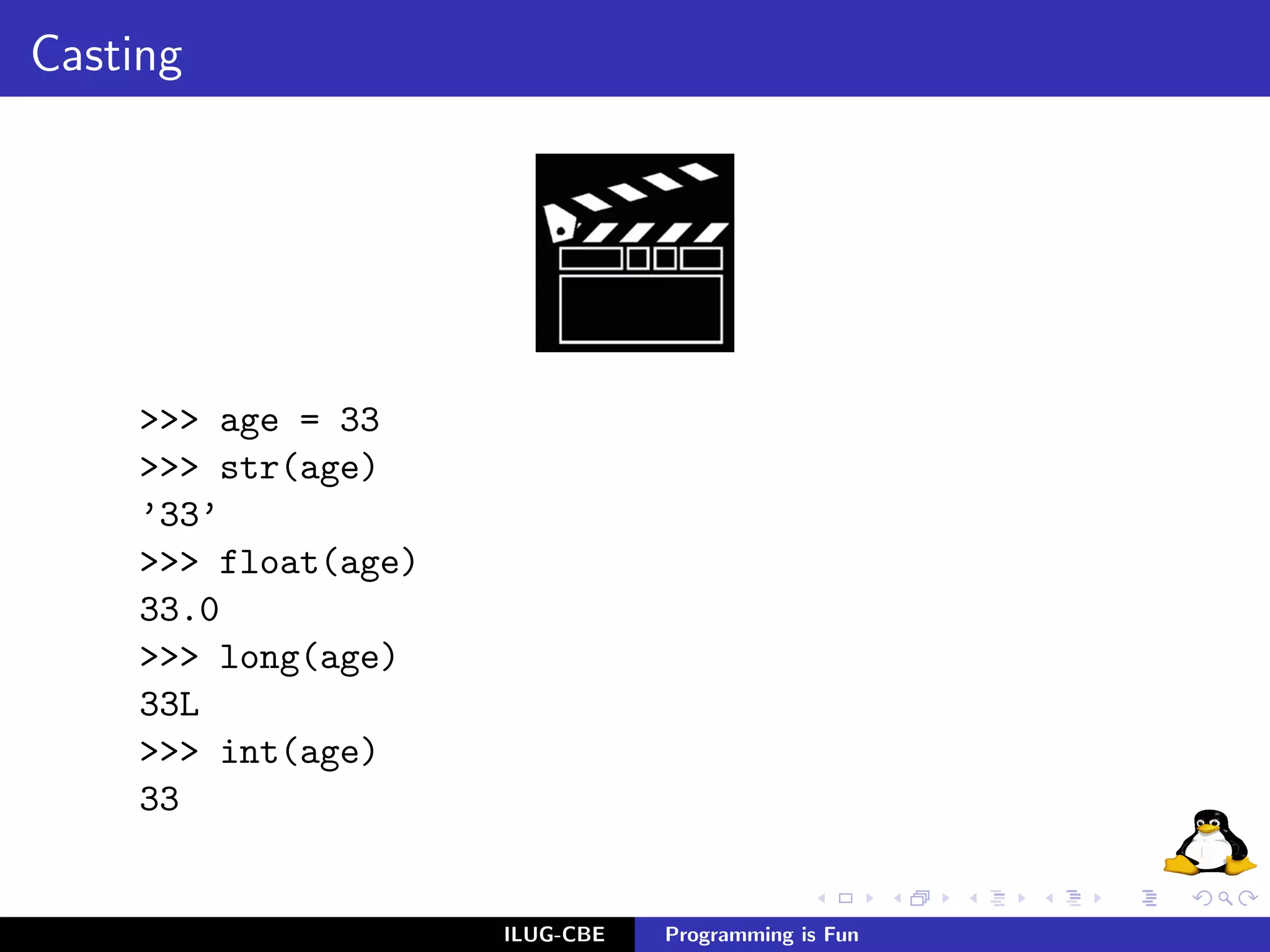Go to previous subsection arrow
This screenshot has width=1270, height=952.
pyautogui.click(x=974, y=898)
